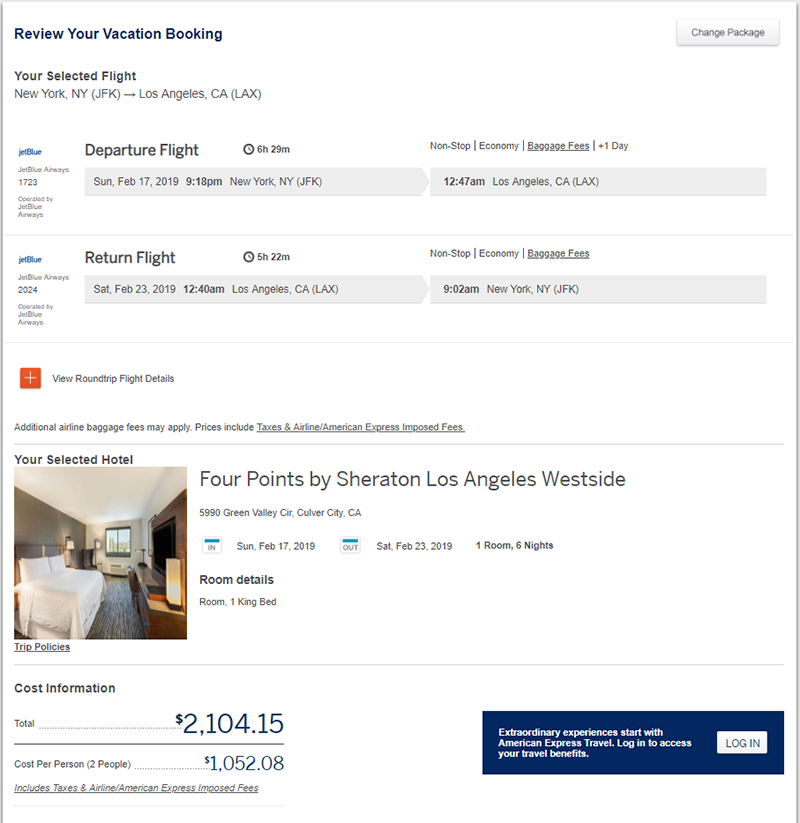
Task: Click the return flight 9:02am JFK arrival segment
Action: pos(510,289)
